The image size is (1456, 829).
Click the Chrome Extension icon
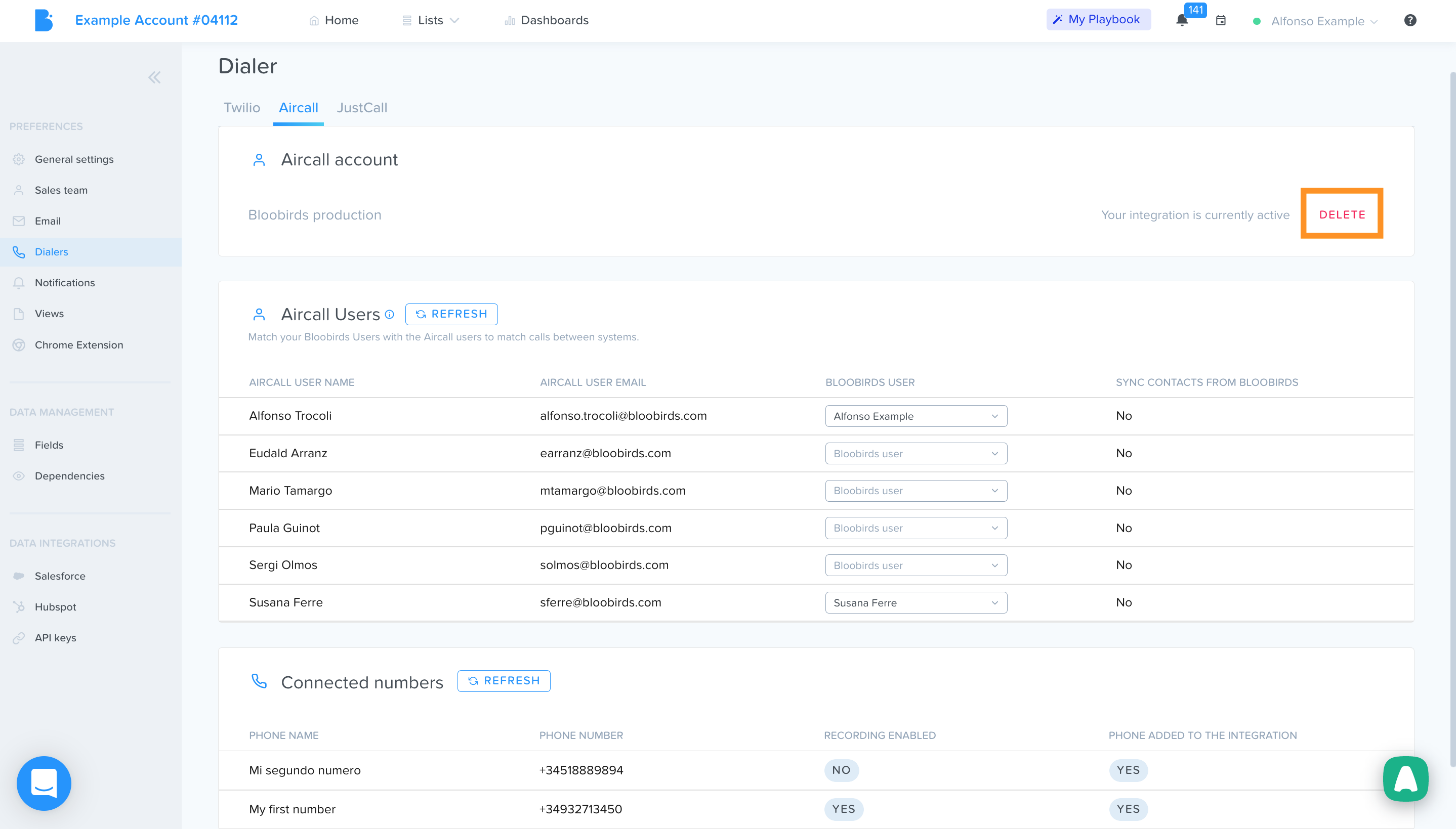tap(19, 345)
